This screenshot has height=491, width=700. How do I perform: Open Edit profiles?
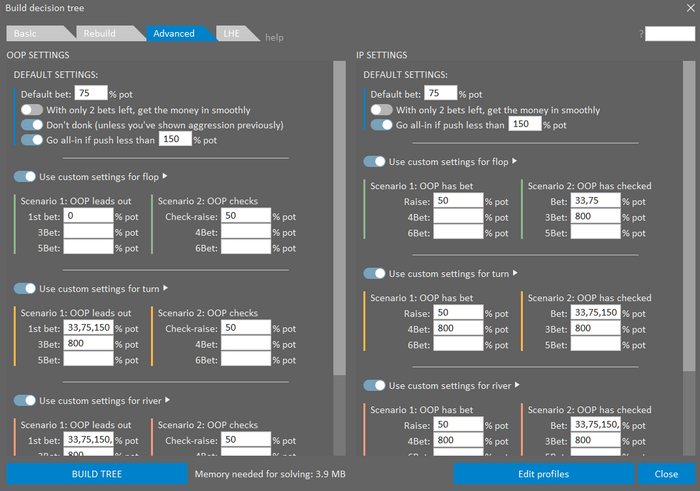(x=543, y=474)
